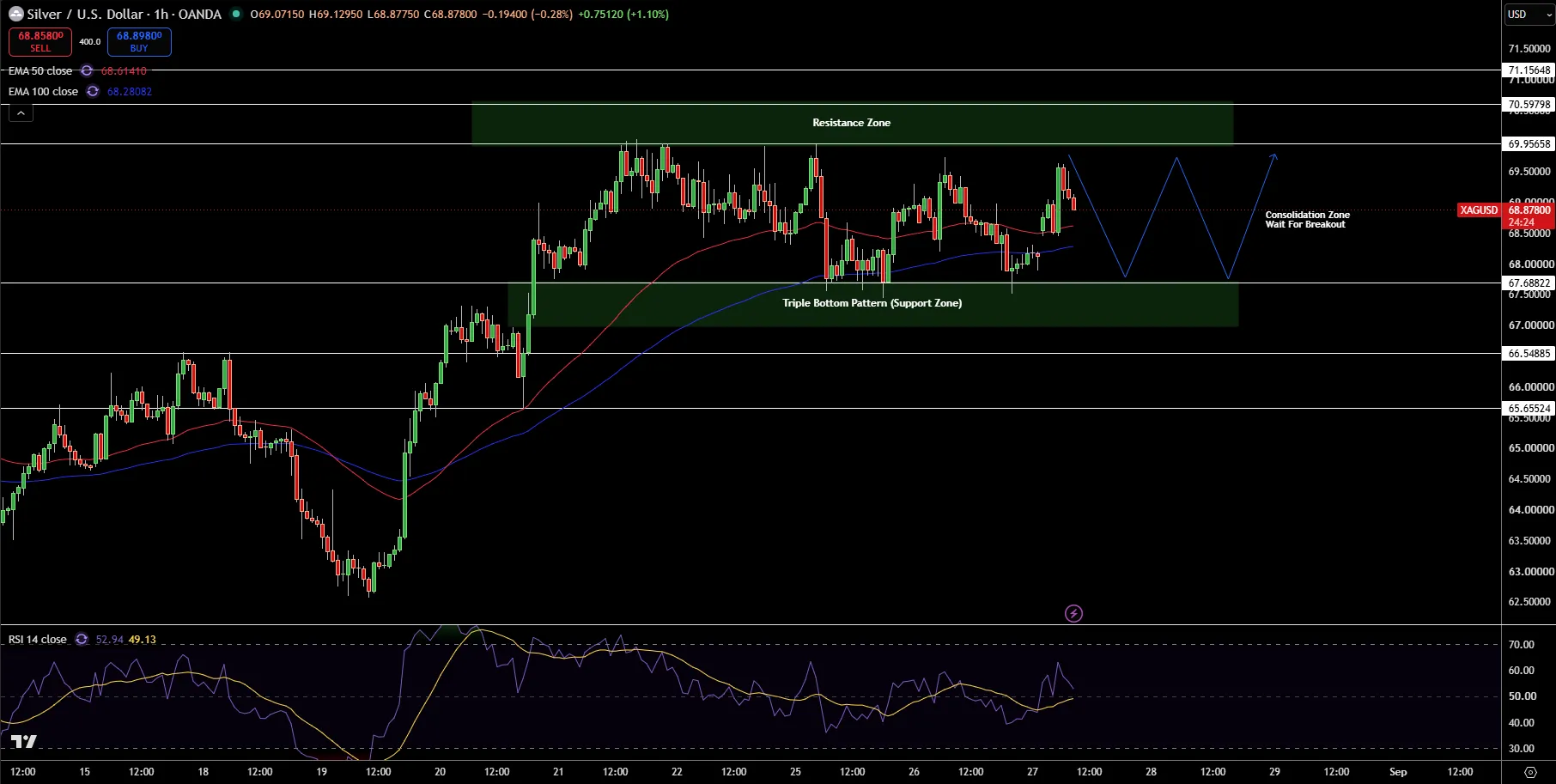Click the Consolidation Zone annotation text
The width and height of the screenshot is (1556, 784).
point(1307,220)
